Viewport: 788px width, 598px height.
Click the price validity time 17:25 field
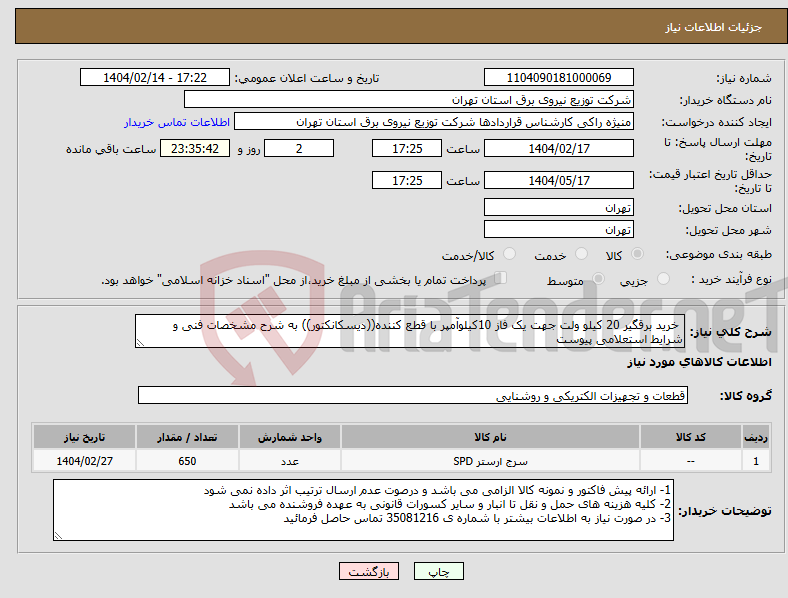[x=407, y=180]
